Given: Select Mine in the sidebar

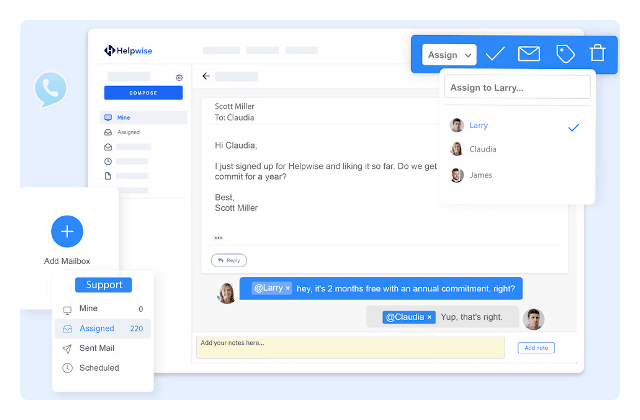Looking at the screenshot, I should click(143, 118).
